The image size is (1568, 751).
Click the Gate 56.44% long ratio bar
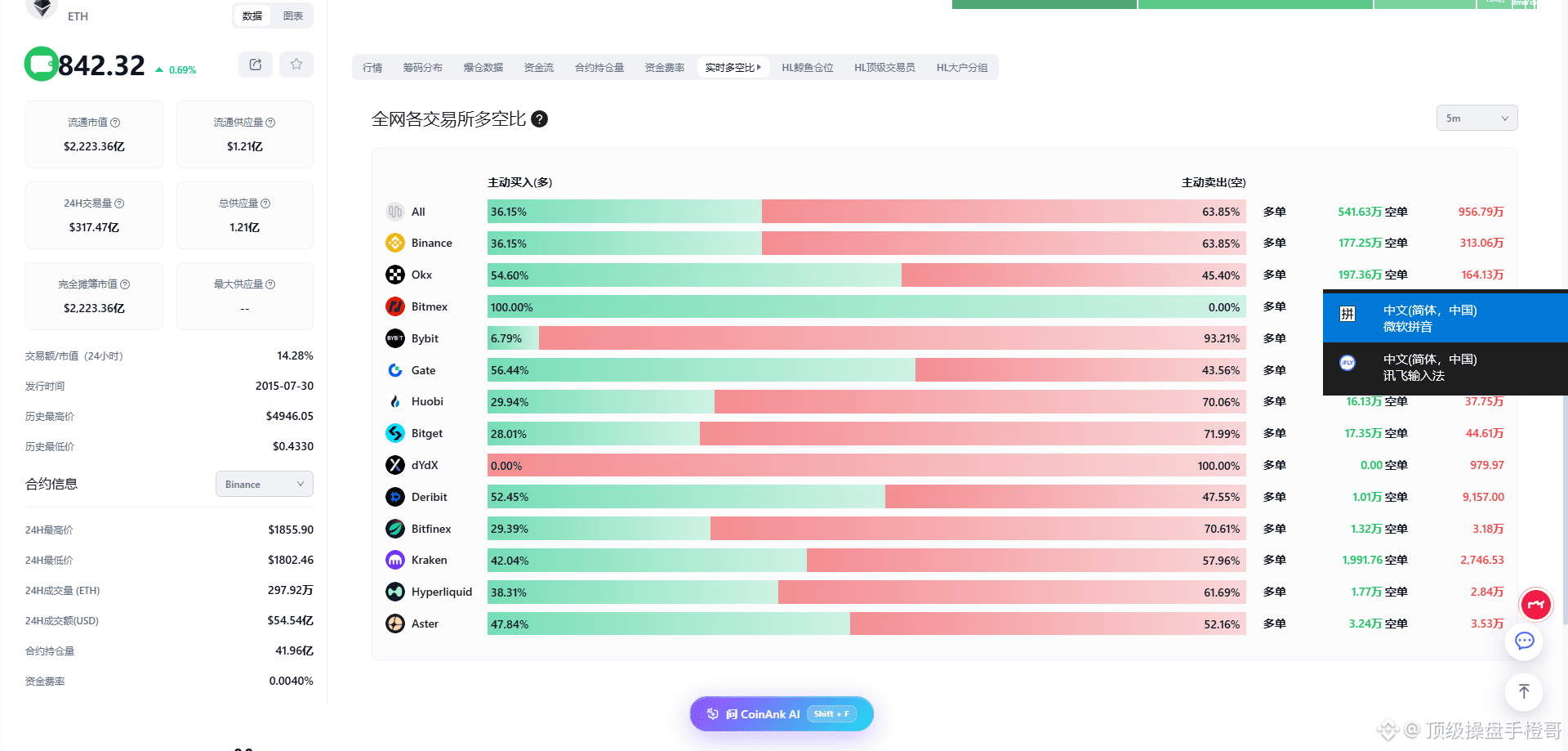tap(702, 370)
